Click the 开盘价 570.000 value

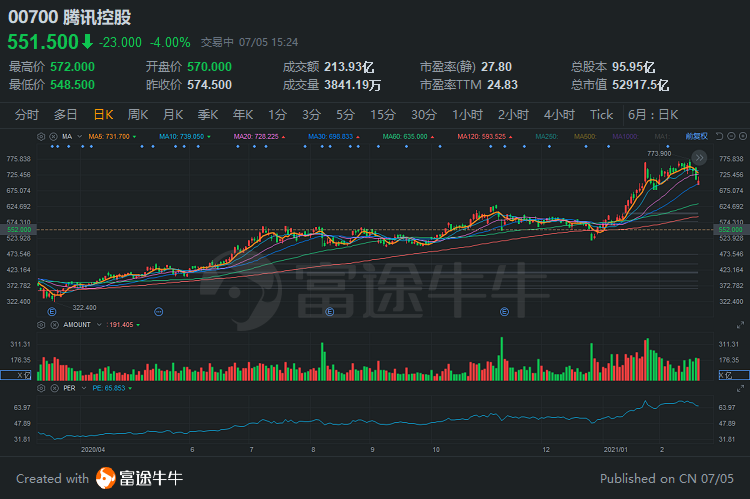pyautogui.click(x=210, y=67)
